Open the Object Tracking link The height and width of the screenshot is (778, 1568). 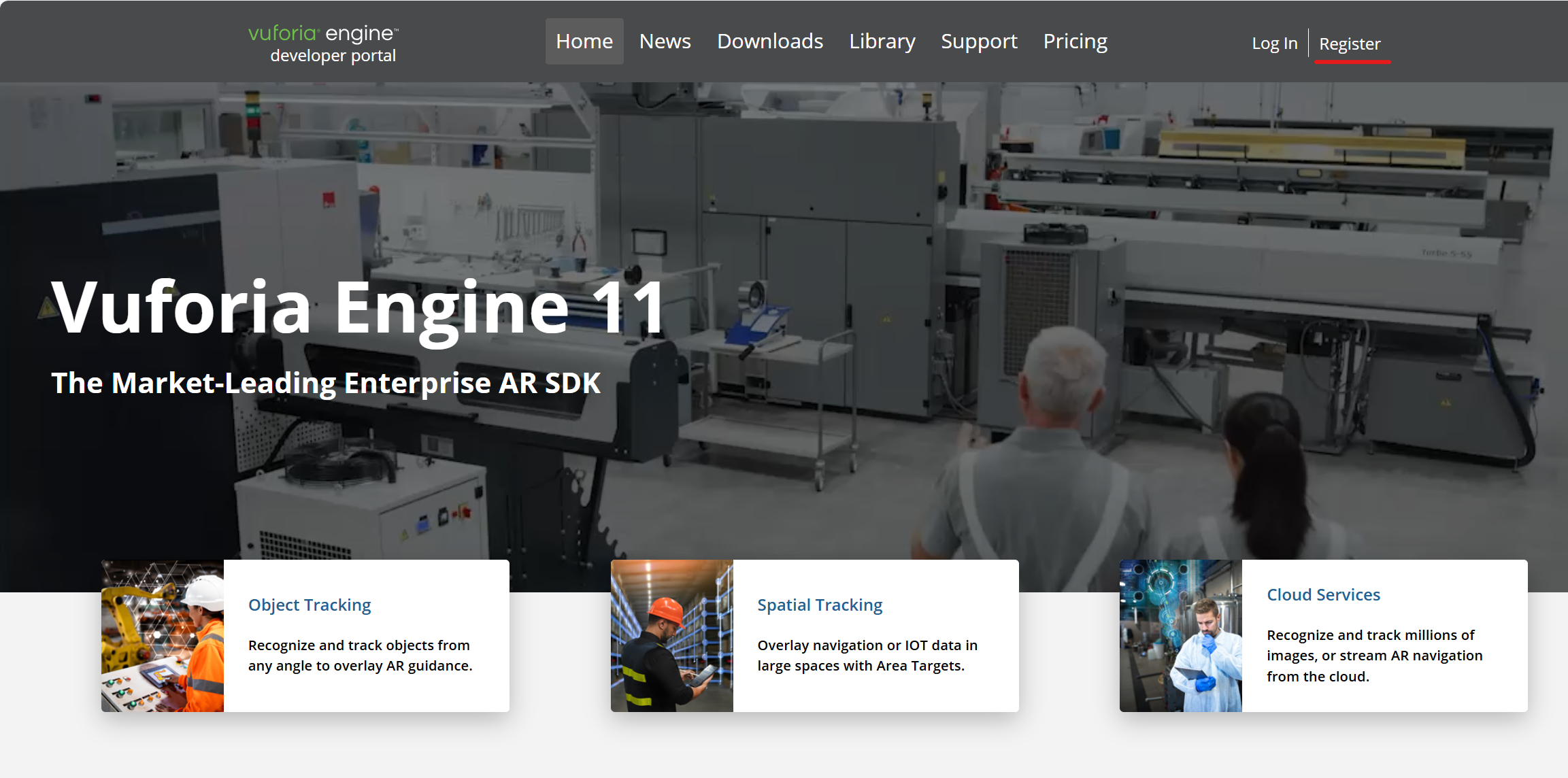[310, 605]
